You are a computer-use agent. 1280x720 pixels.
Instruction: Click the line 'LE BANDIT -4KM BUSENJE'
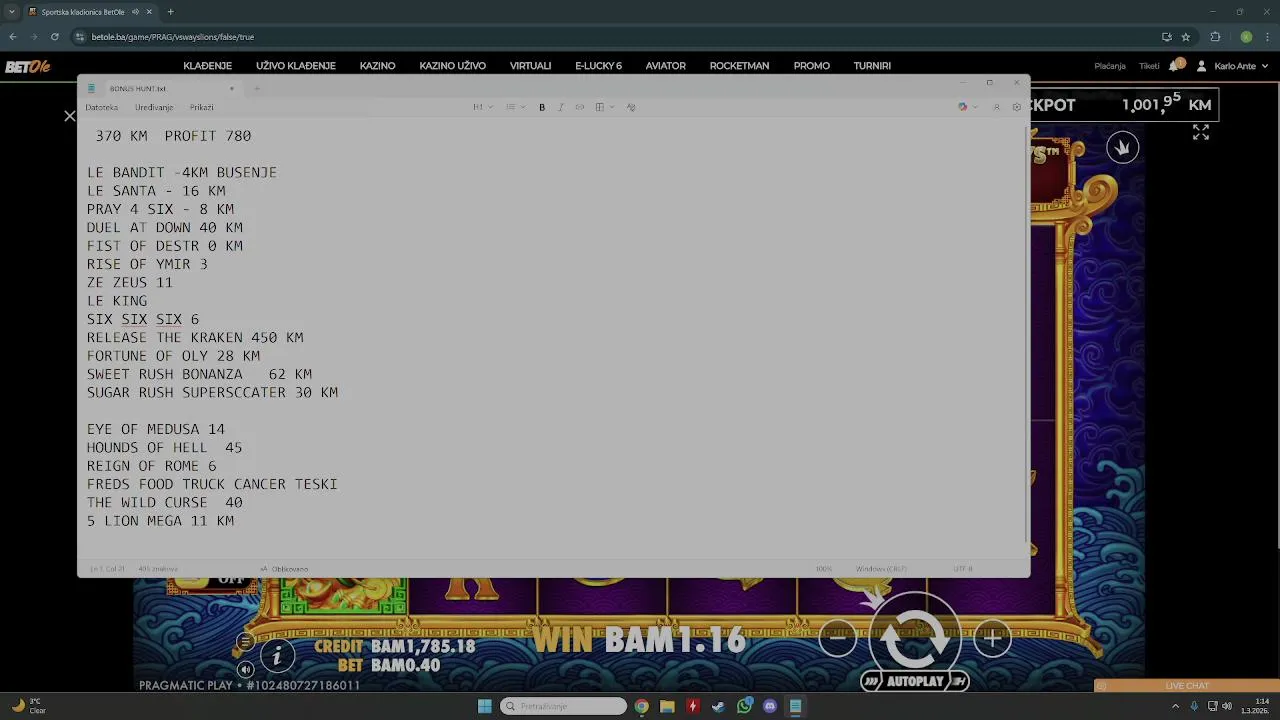(x=182, y=172)
